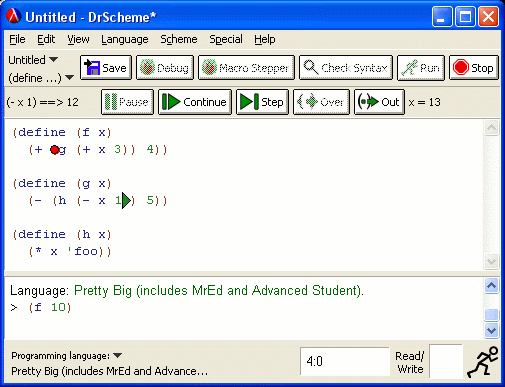Open the Edit menu

pyautogui.click(x=46, y=39)
